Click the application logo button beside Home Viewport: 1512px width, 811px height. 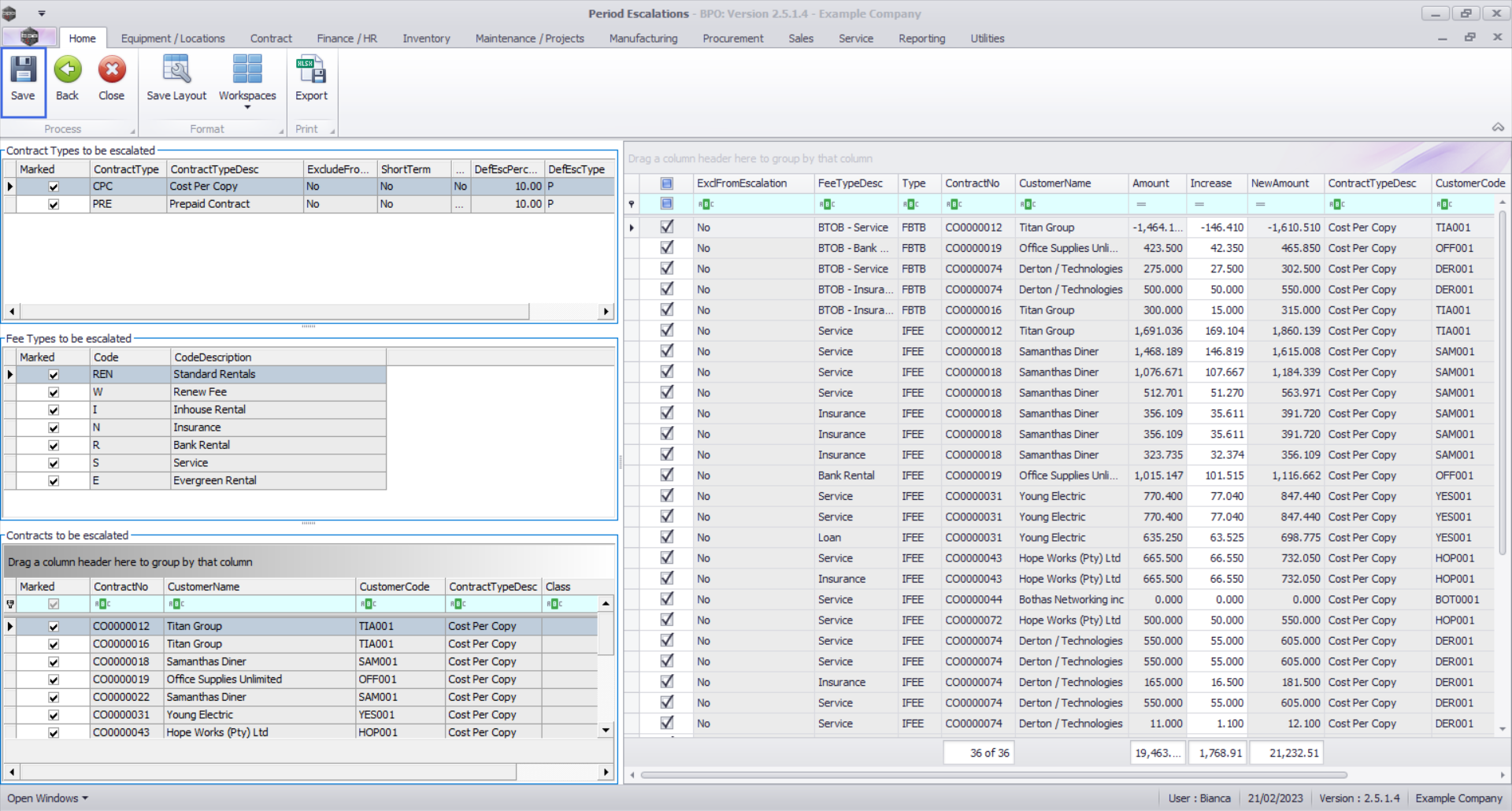29,37
